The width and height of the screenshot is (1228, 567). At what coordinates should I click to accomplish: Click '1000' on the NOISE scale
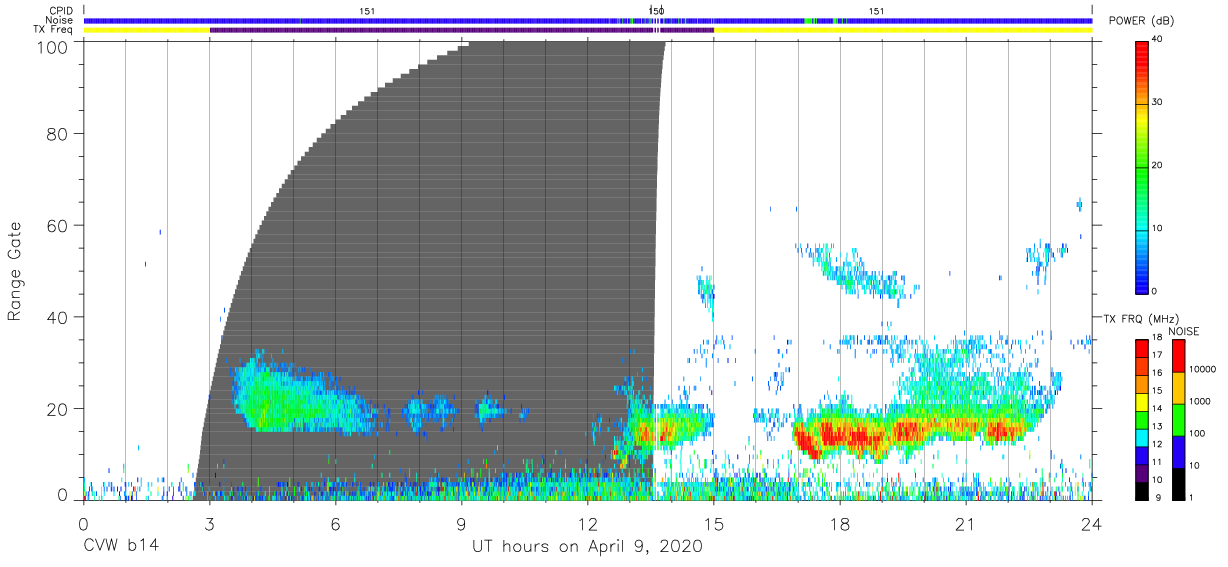click(x=1200, y=401)
